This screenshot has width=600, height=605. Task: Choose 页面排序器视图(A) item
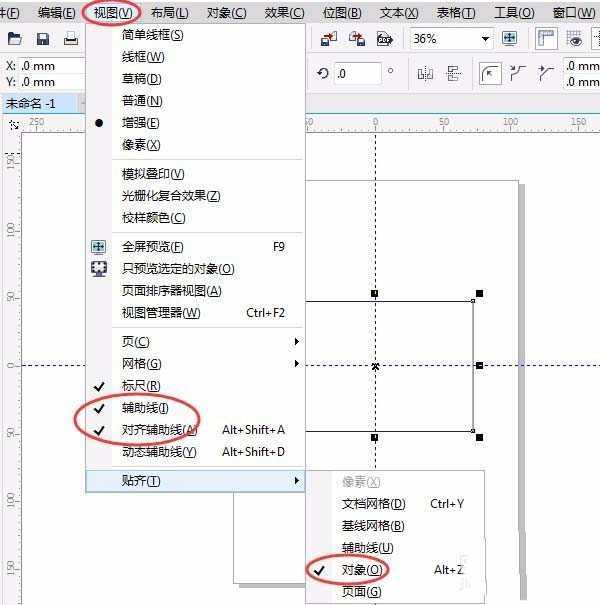(x=196, y=291)
